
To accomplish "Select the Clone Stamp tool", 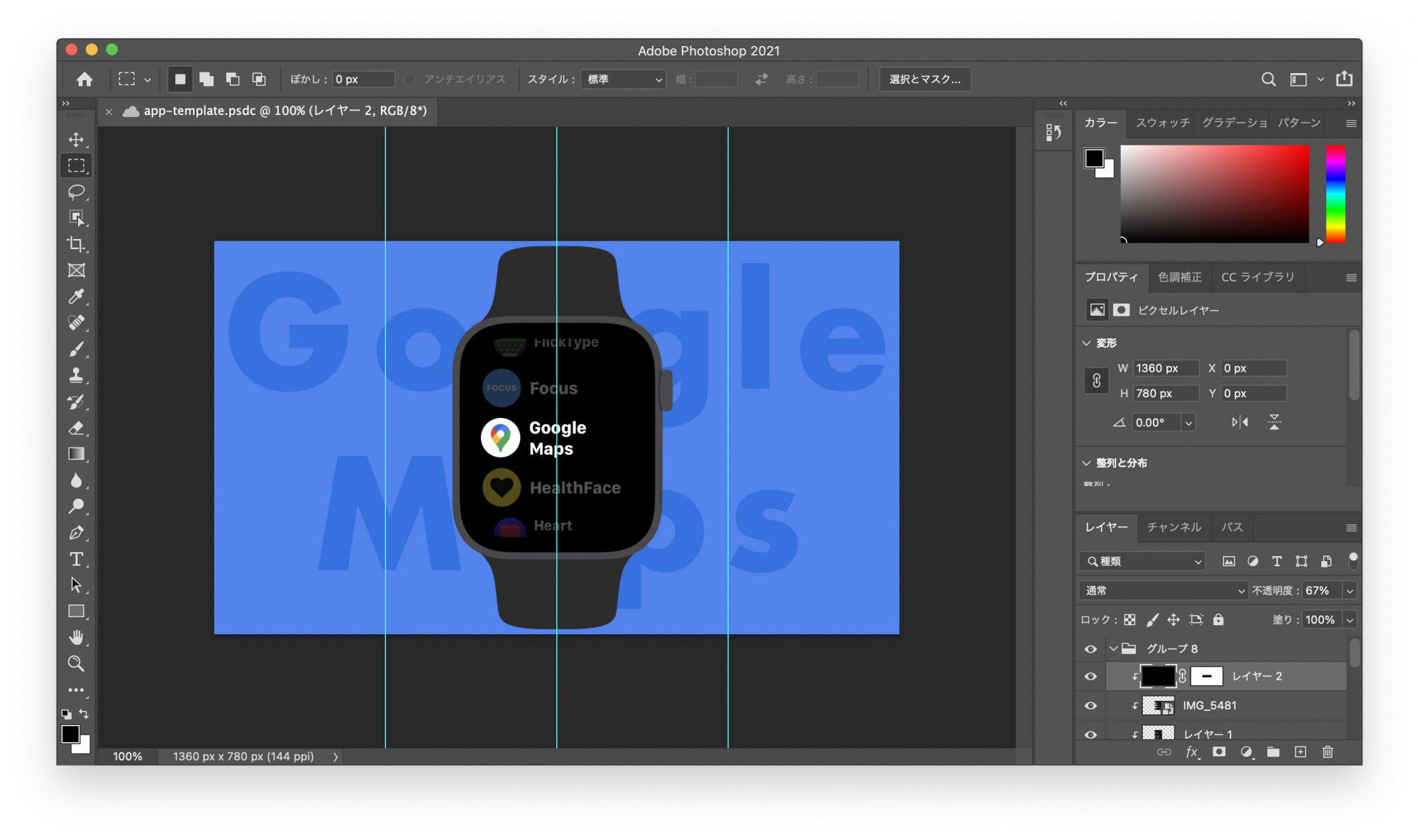I will 76,375.
